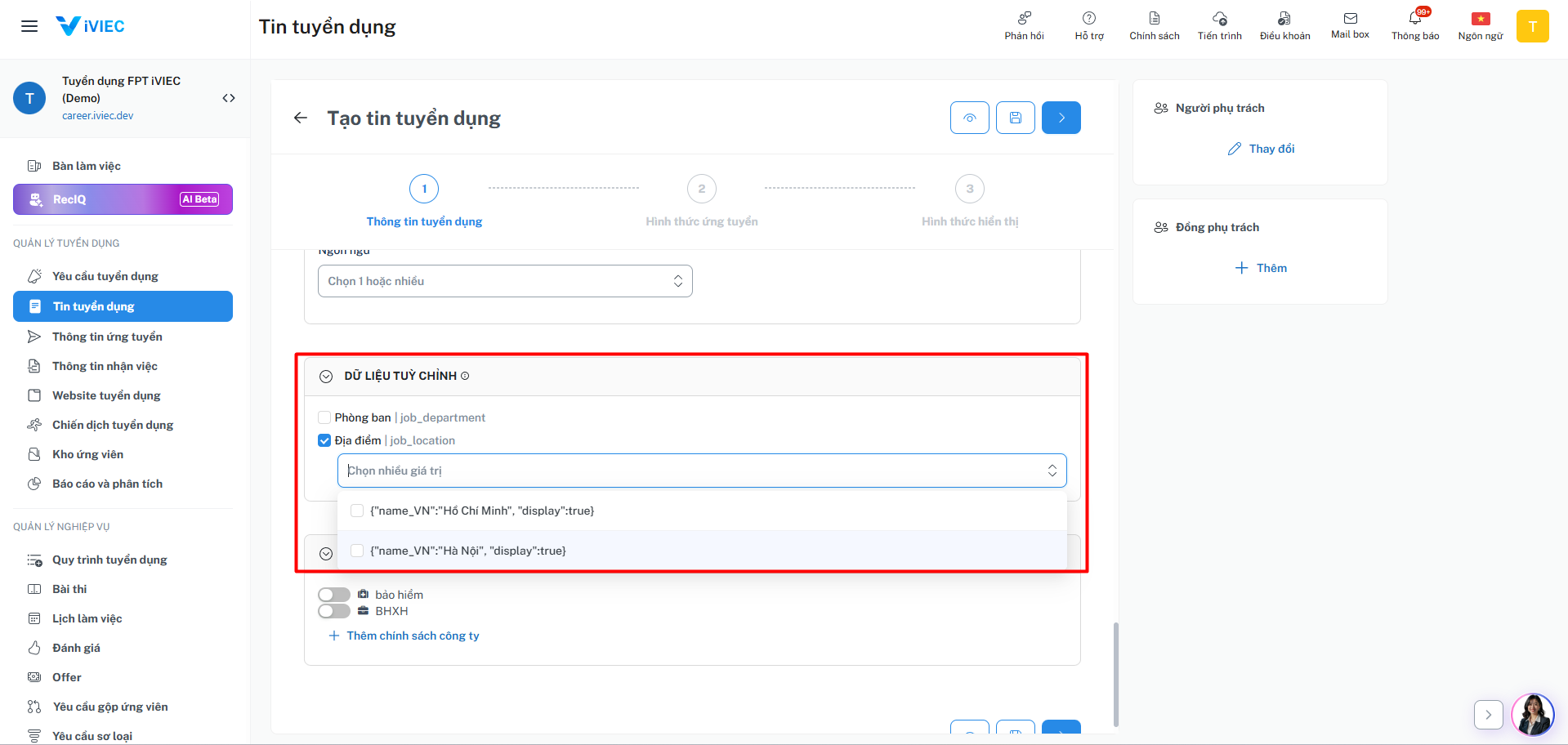Open the Ngôn ngữ dropdown
Image resolution: width=1568 pixels, height=745 pixels.
click(x=505, y=281)
